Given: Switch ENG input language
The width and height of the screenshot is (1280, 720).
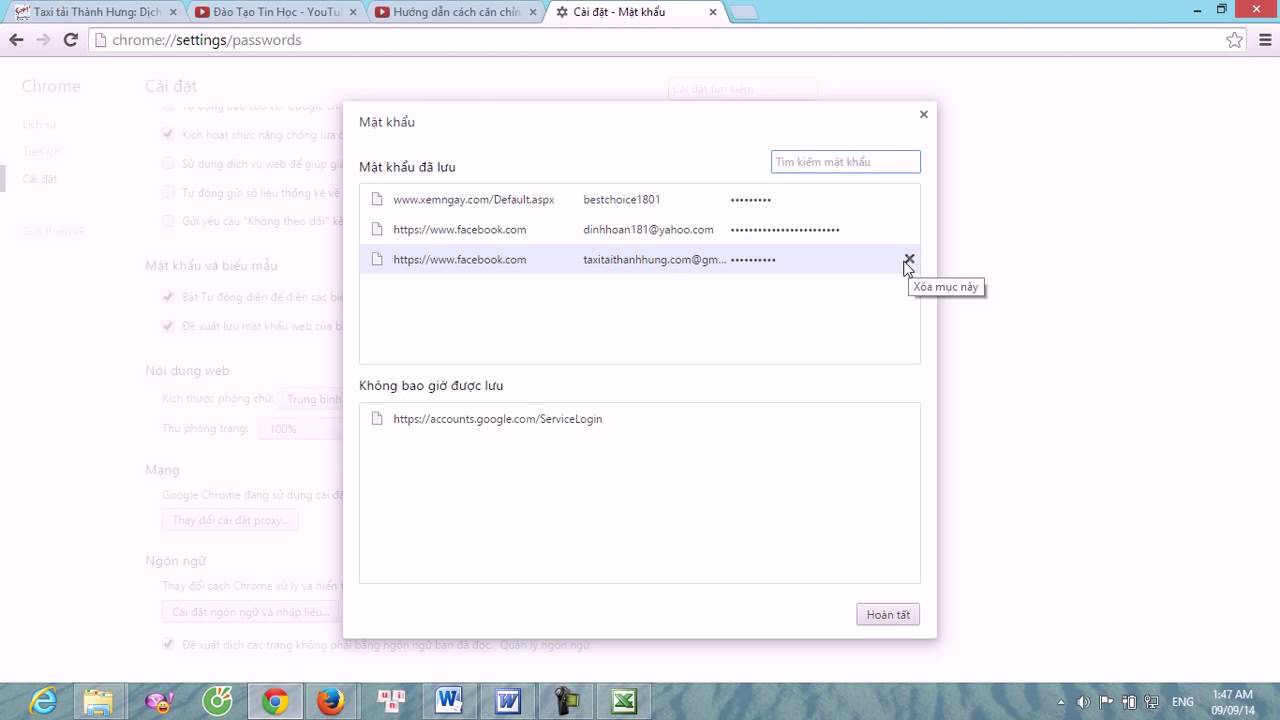Looking at the screenshot, I should click(x=1183, y=702).
